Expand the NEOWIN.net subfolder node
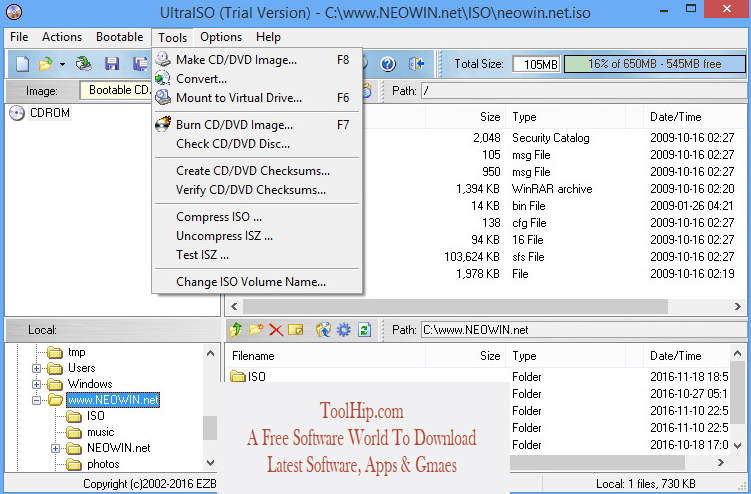This screenshot has width=751, height=494. point(56,448)
